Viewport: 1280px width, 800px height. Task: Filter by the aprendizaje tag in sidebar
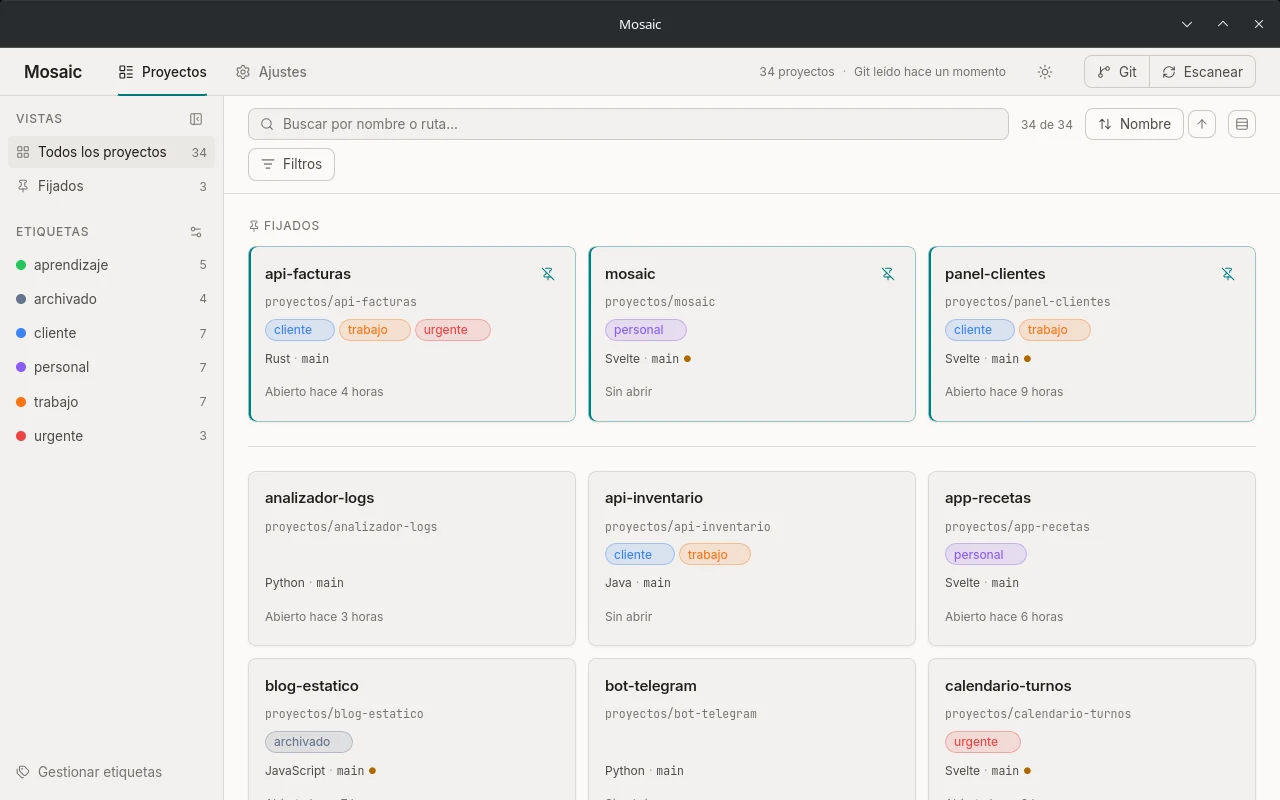tap(112, 265)
